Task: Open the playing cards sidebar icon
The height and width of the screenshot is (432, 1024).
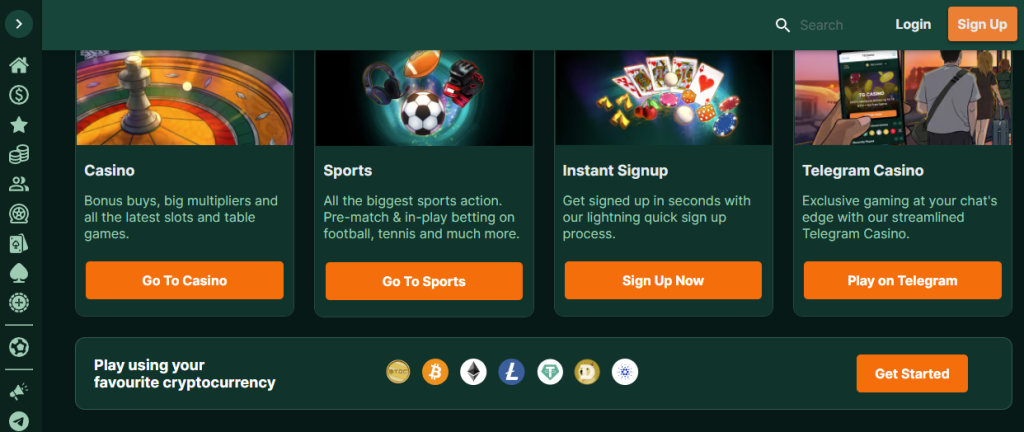Action: pos(19,243)
